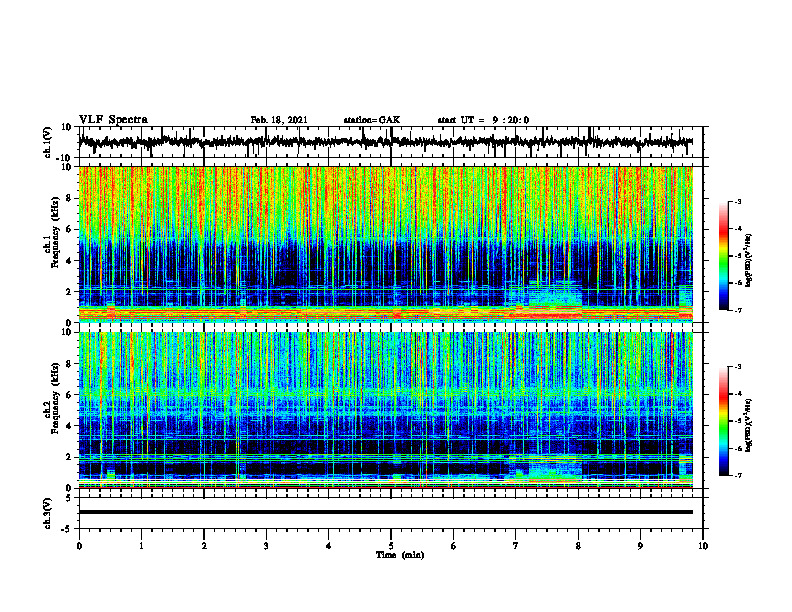Image resolution: width=792 pixels, height=612 pixels.
Task: Click the "VLF Spectra" plot title
Action: tap(113, 120)
